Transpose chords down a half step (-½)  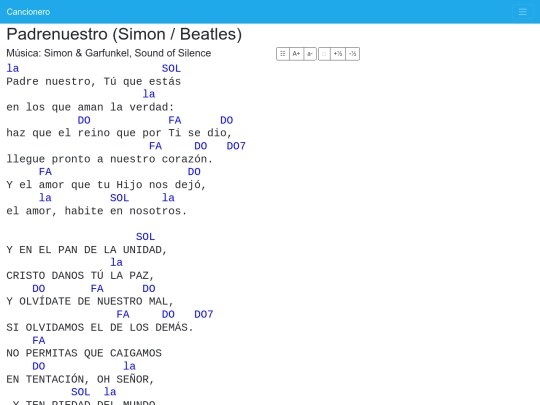352,54
